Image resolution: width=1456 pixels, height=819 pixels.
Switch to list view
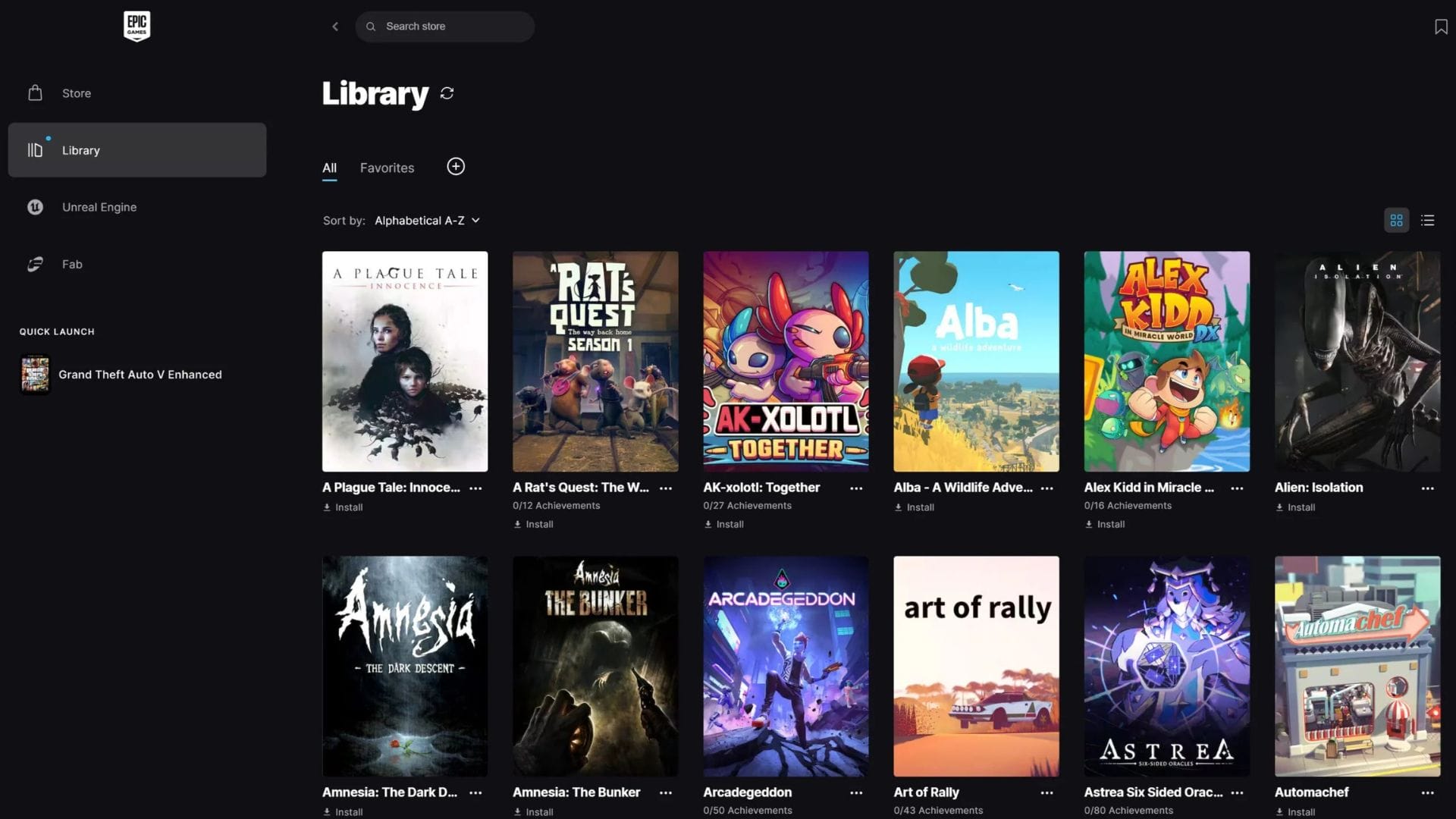click(x=1428, y=221)
